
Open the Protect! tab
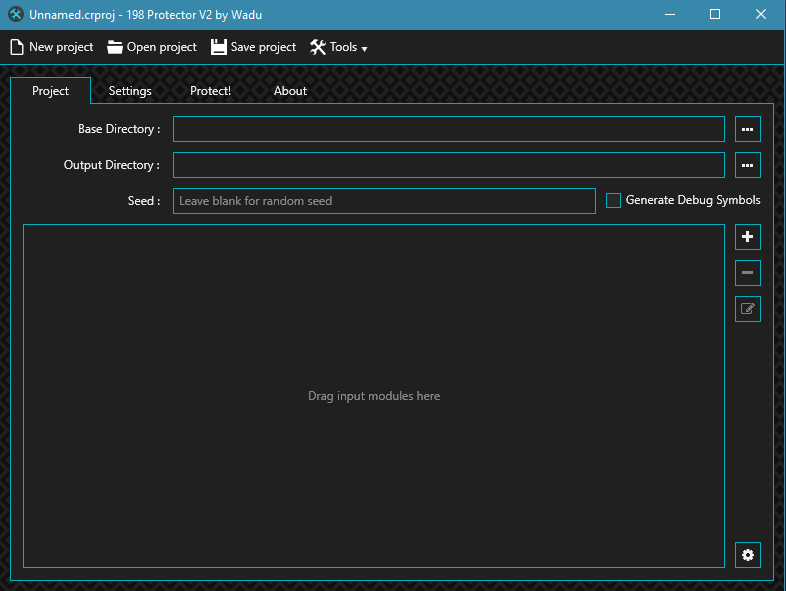(210, 91)
